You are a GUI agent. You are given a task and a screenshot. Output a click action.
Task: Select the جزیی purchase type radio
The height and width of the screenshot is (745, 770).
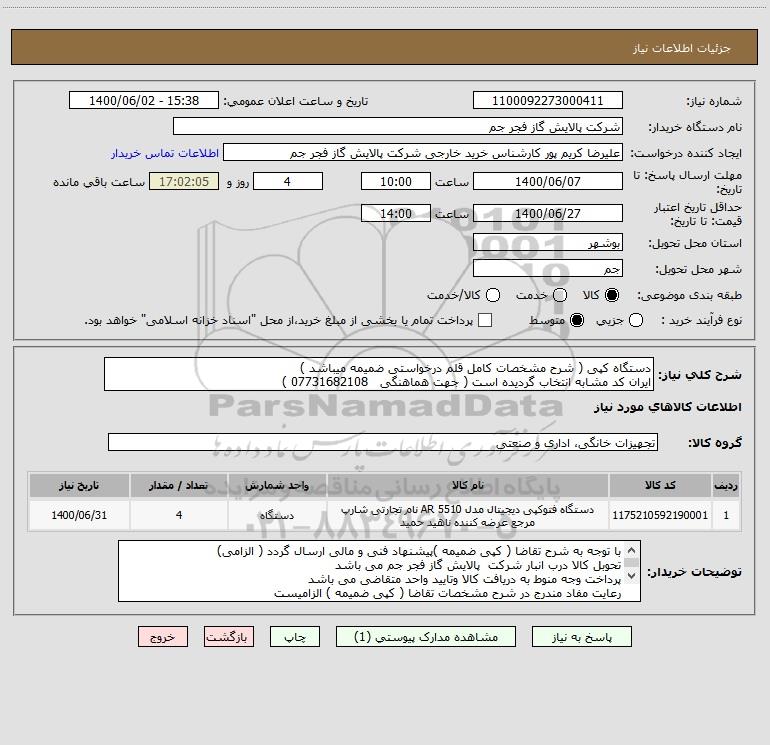tap(635, 320)
